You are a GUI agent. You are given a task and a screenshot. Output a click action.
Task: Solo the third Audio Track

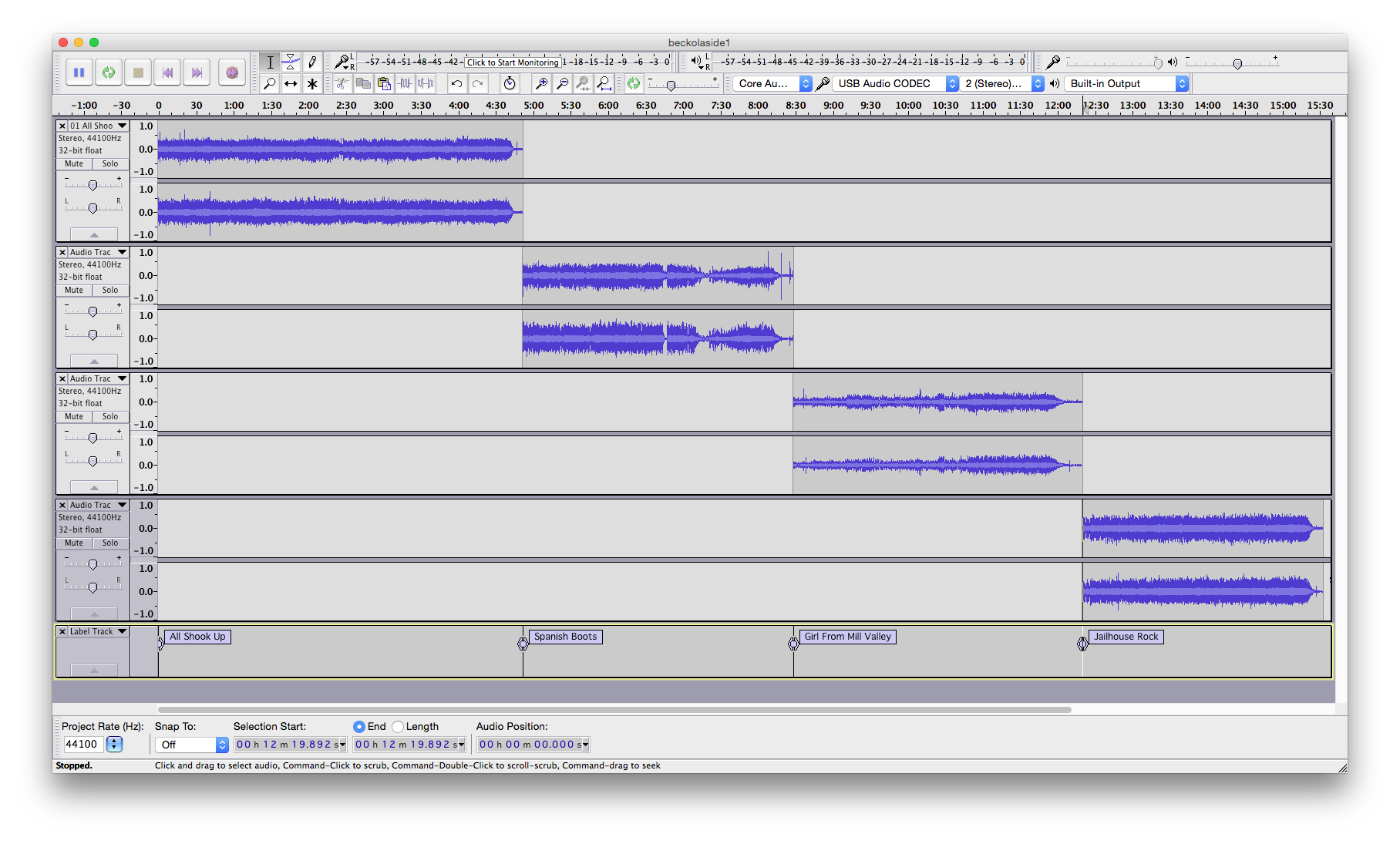(110, 416)
